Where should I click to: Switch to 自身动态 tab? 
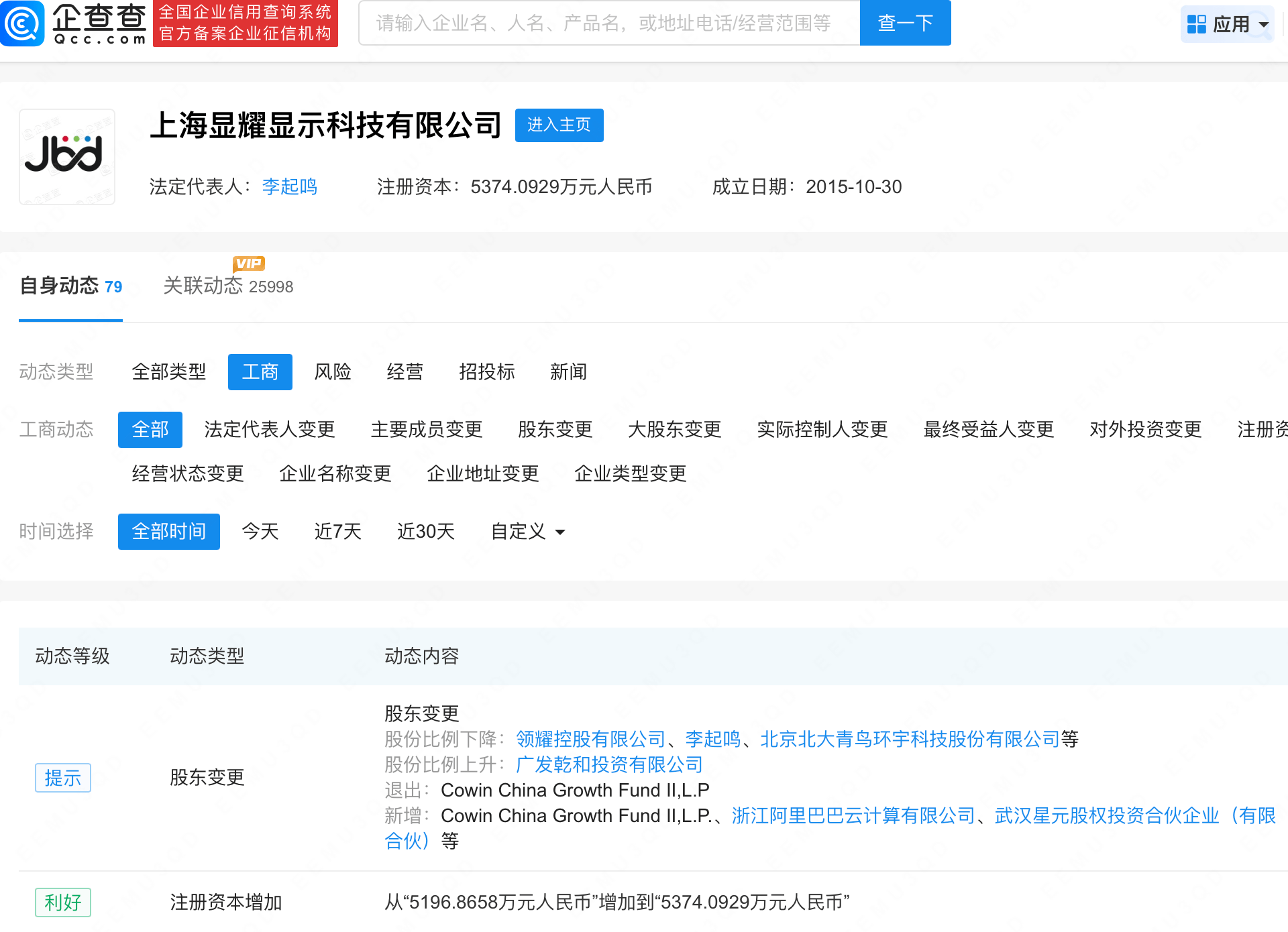(70, 286)
